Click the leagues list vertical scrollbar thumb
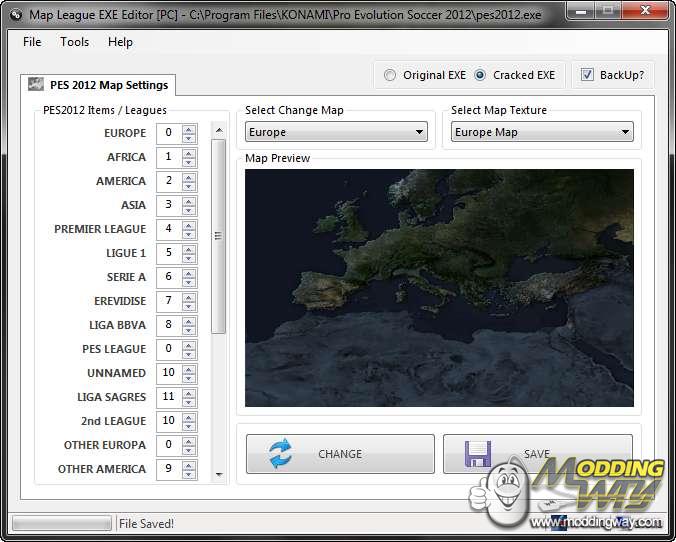The image size is (676, 542). click(x=218, y=236)
